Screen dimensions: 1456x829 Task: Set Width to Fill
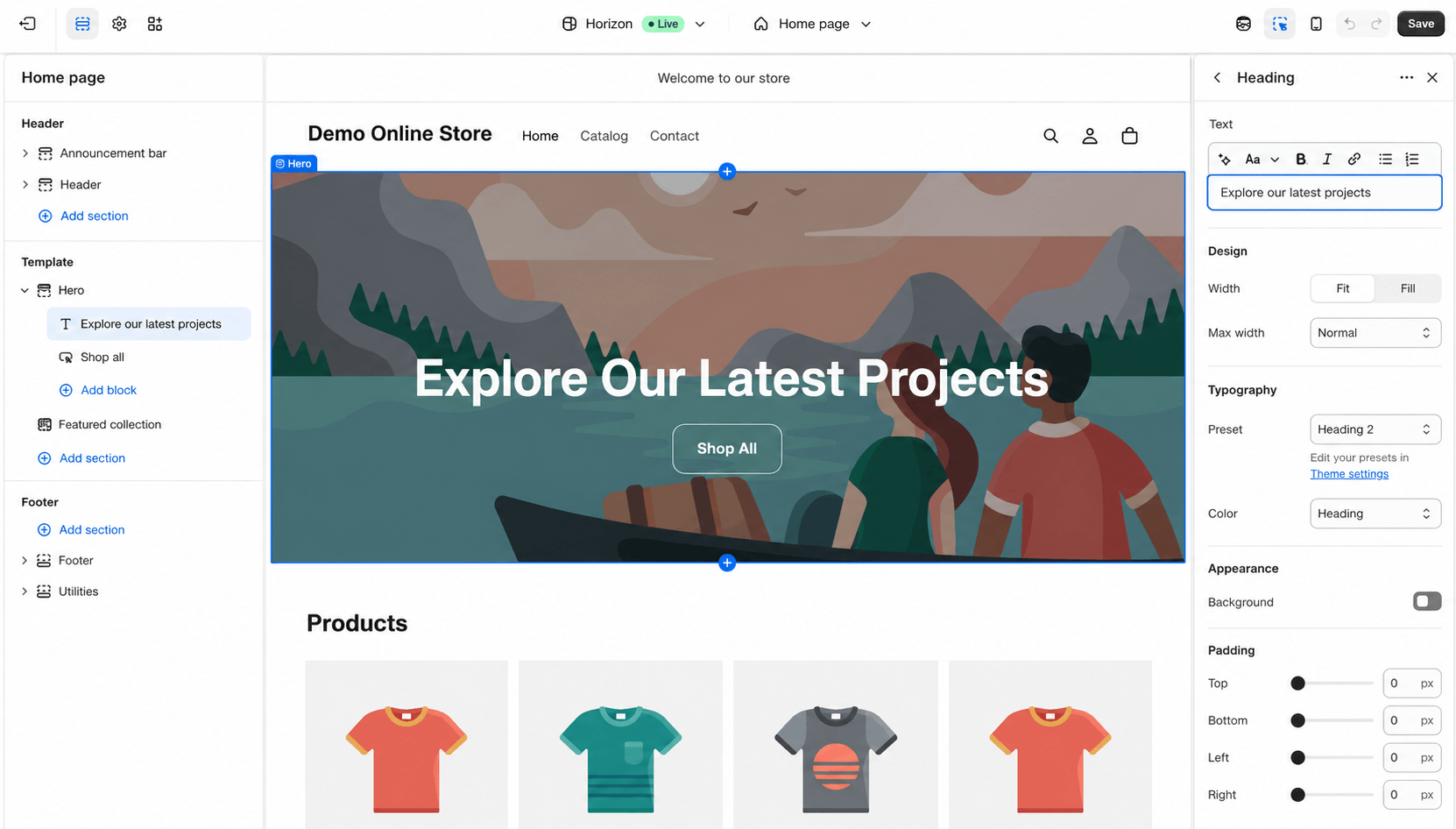pos(1407,288)
